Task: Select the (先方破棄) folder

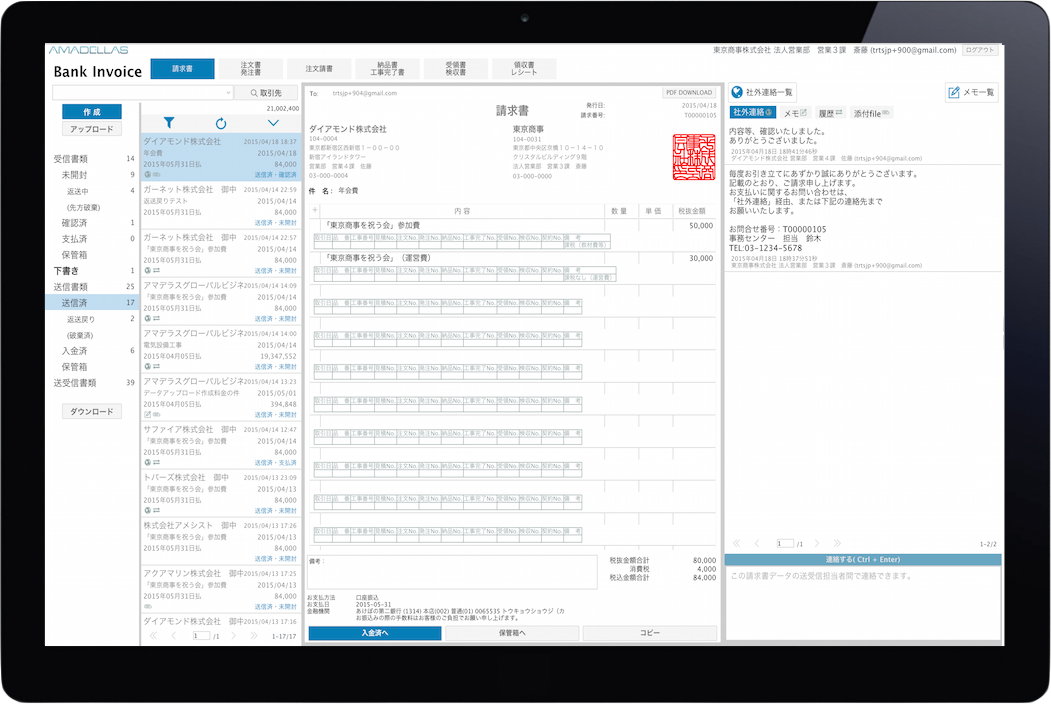Action: (94, 207)
